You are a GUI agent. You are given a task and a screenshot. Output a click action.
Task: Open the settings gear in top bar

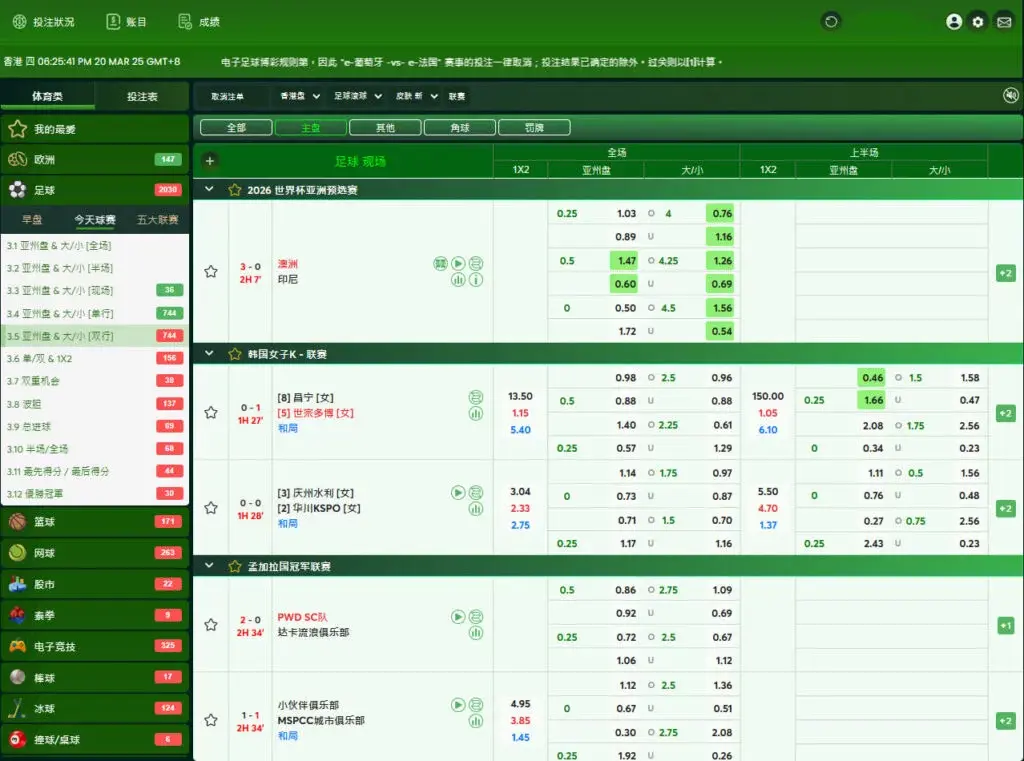(978, 22)
